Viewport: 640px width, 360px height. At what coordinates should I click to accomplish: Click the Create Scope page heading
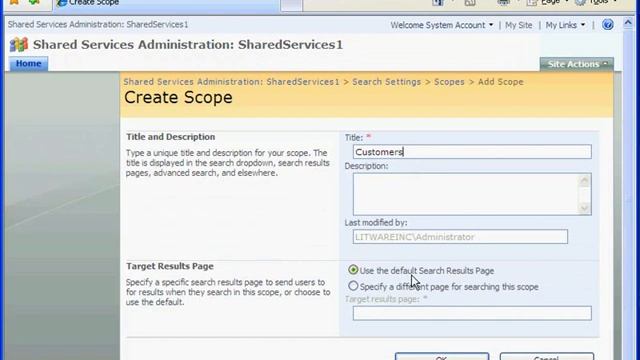coord(178,98)
